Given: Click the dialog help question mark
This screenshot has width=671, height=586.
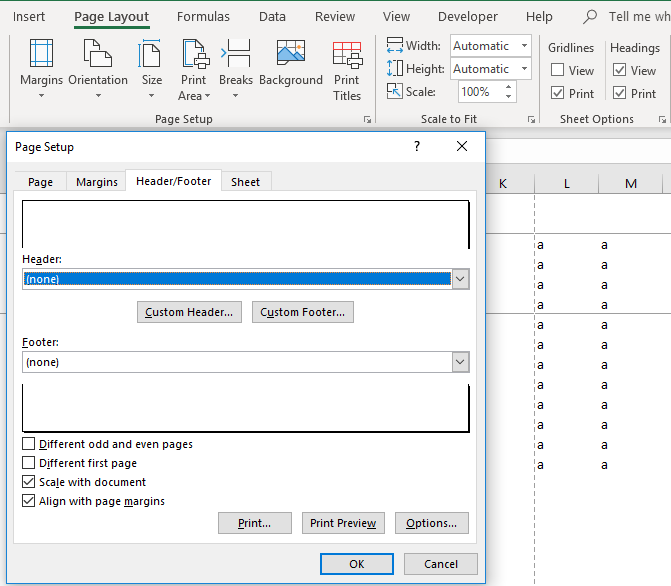Looking at the screenshot, I should pyautogui.click(x=417, y=146).
